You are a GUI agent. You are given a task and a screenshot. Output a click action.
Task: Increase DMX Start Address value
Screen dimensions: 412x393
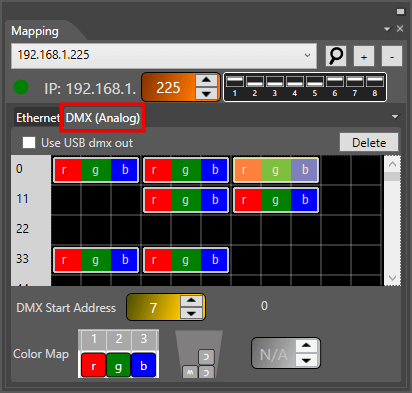pyautogui.click(x=191, y=301)
